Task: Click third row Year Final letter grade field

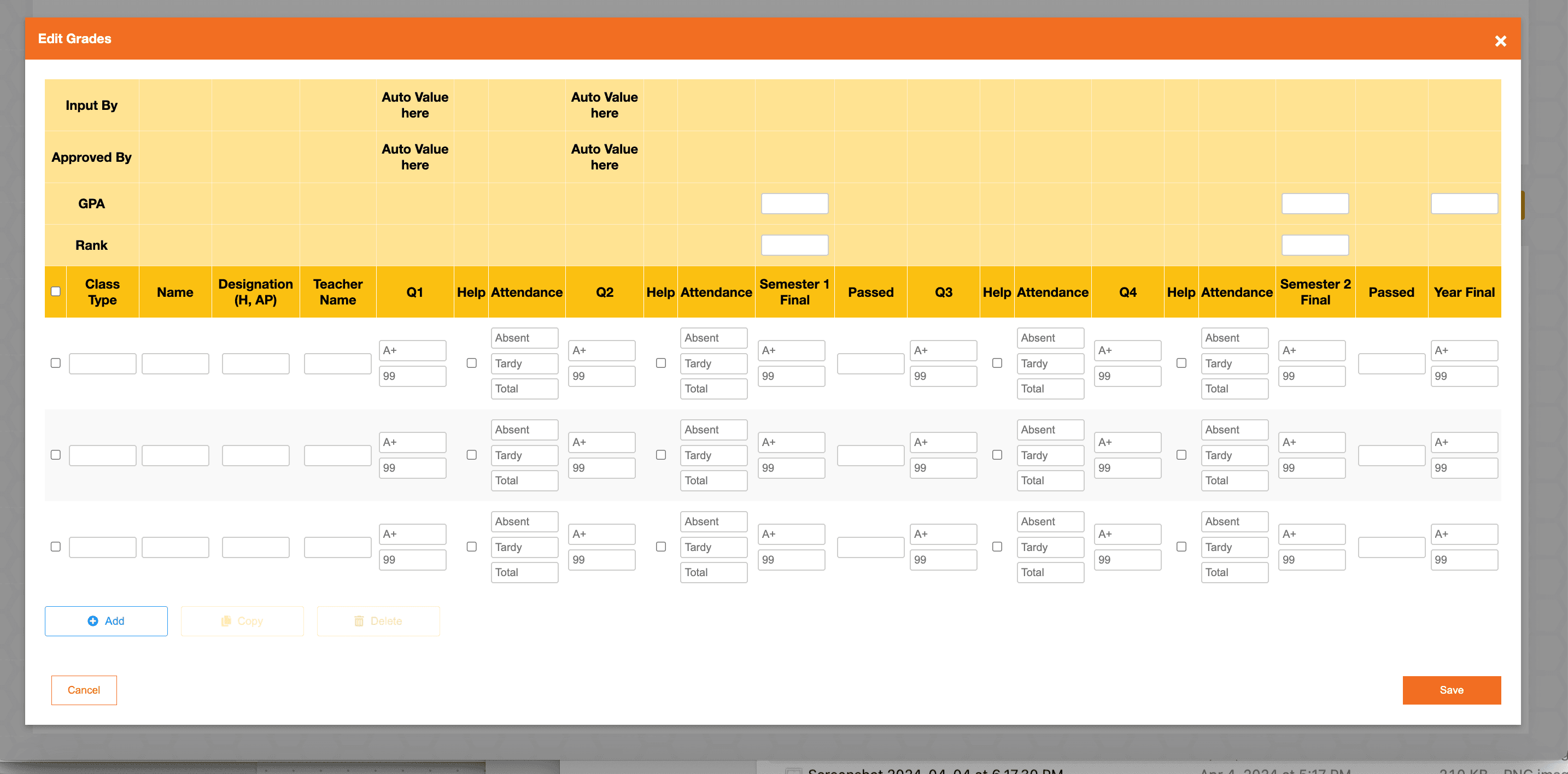Action: (x=1464, y=534)
